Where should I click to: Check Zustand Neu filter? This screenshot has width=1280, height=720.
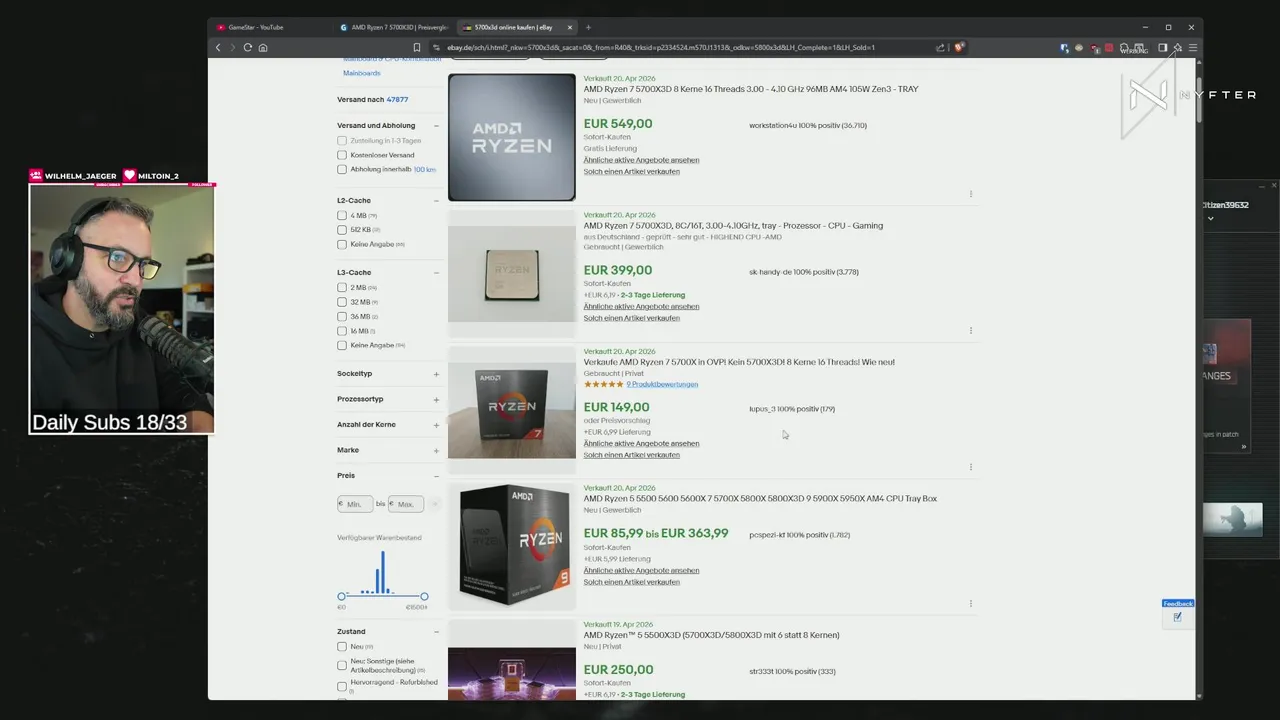click(x=342, y=646)
